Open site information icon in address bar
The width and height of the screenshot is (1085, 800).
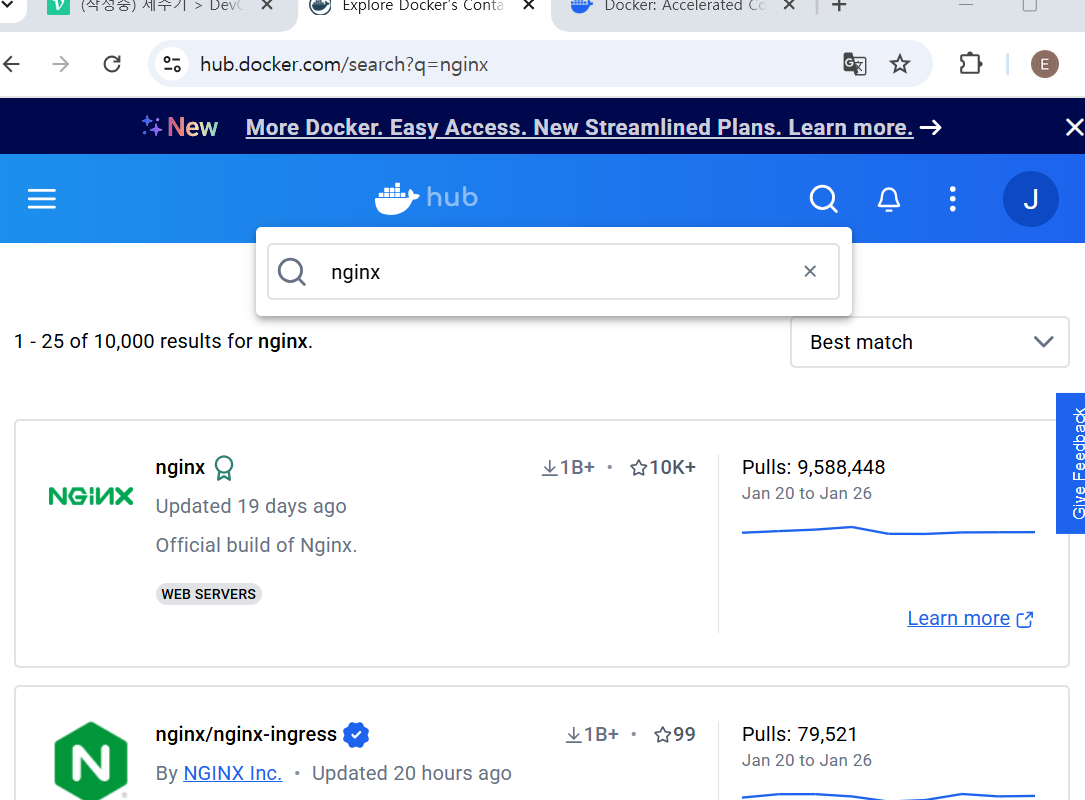coord(172,64)
